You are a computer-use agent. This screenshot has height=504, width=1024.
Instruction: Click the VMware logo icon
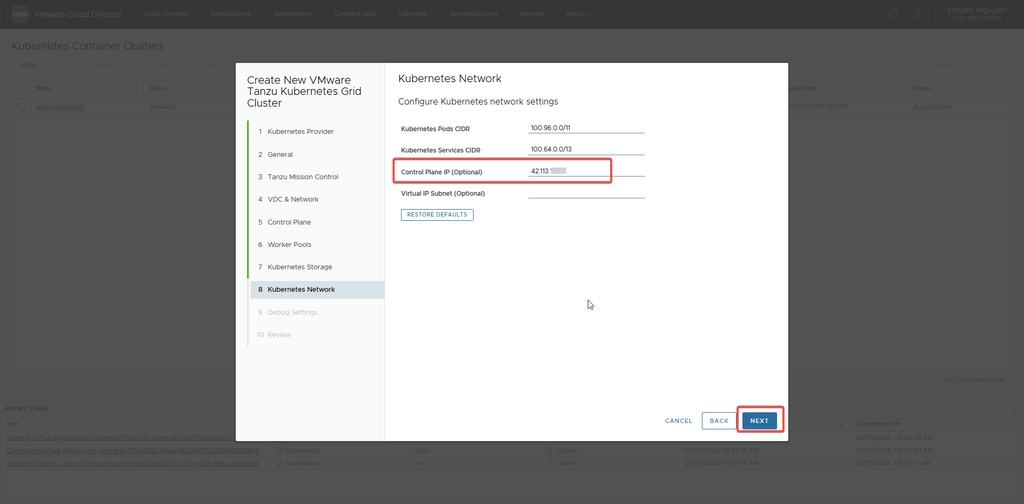18,14
